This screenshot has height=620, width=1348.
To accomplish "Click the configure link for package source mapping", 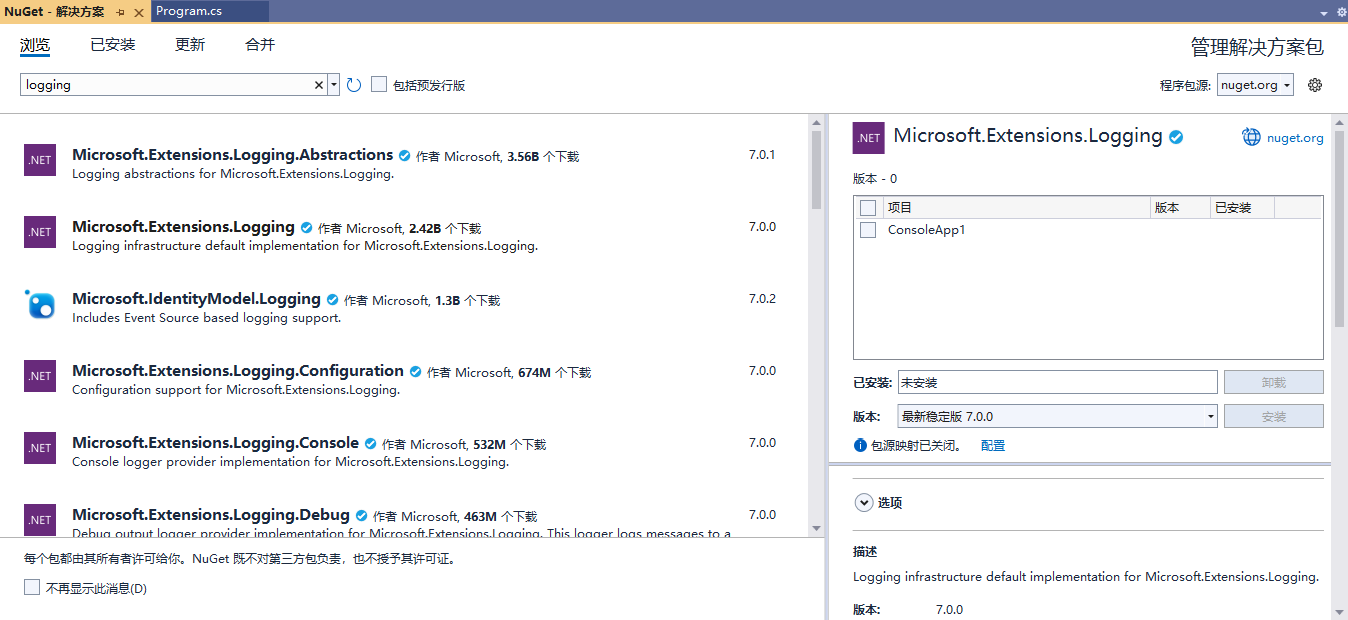I will pyautogui.click(x=993, y=446).
